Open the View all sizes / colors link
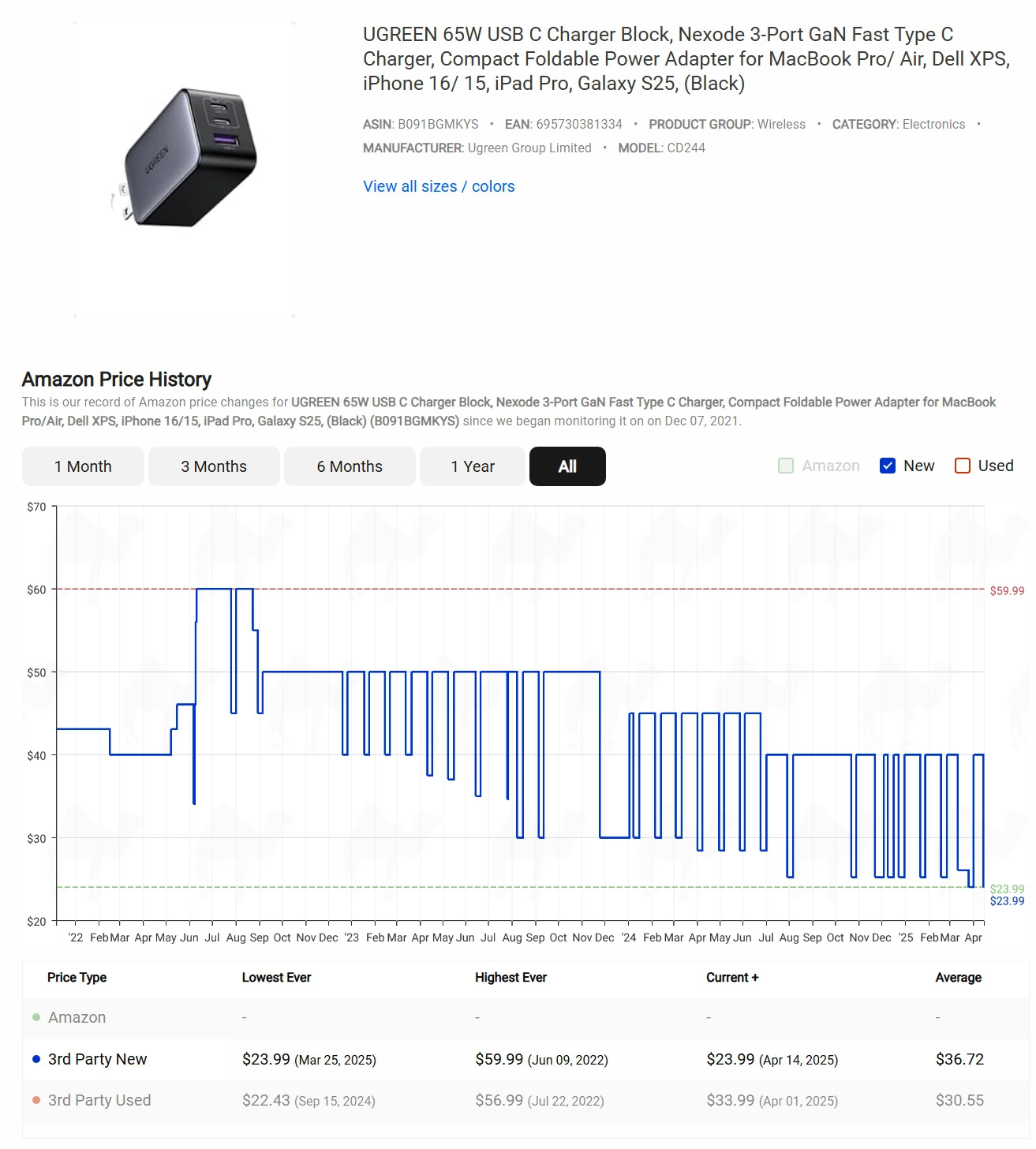 [x=439, y=186]
